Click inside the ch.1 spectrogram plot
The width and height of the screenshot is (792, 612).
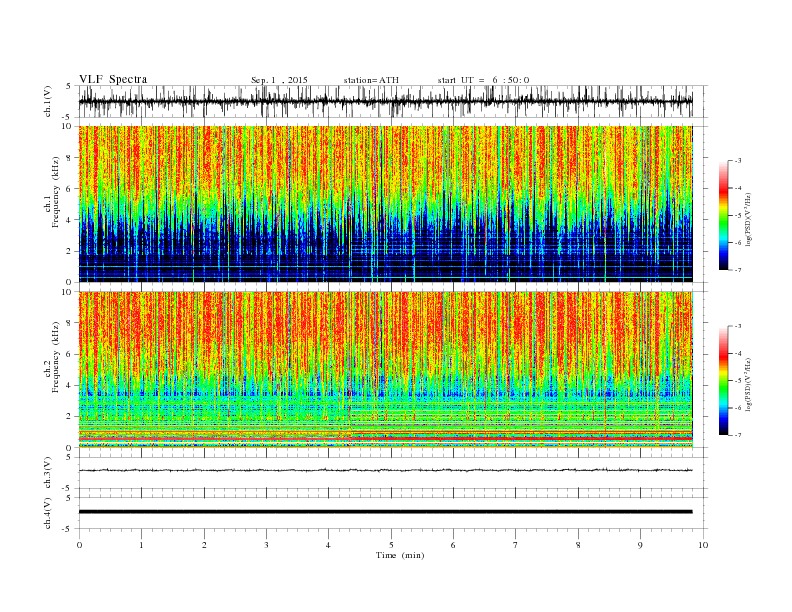click(385, 204)
